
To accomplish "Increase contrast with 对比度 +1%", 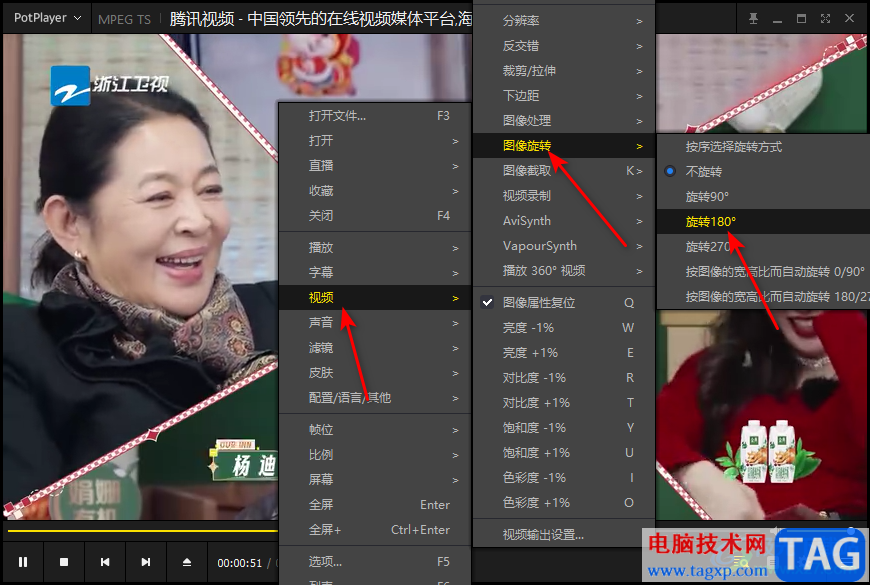I will pyautogui.click(x=564, y=402).
